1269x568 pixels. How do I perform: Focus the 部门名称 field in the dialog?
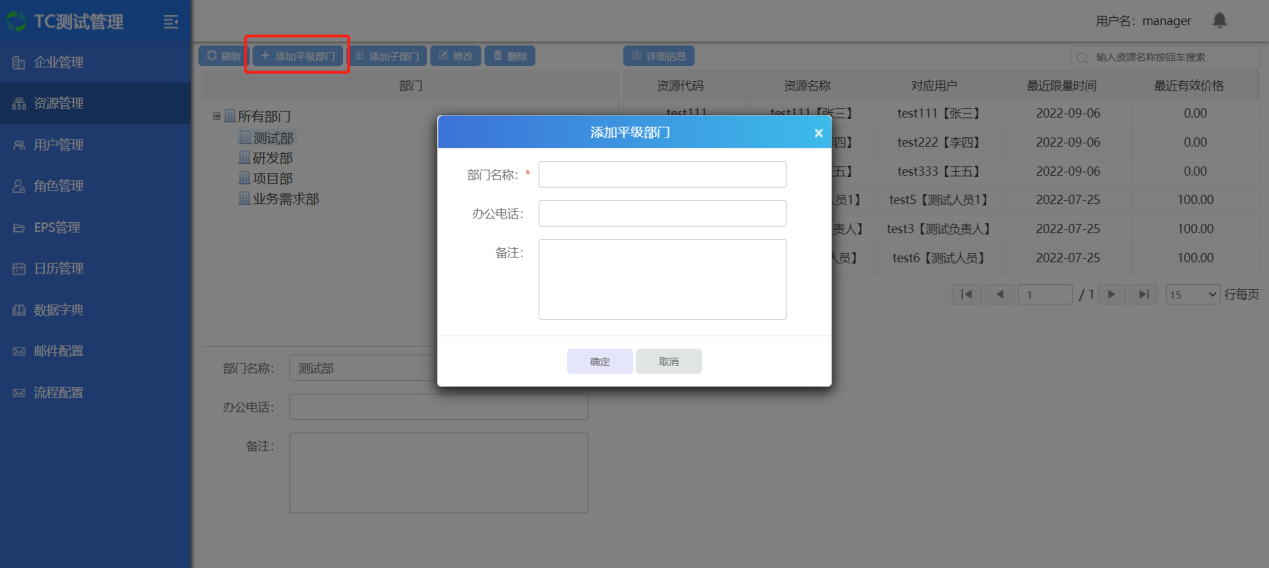point(662,174)
